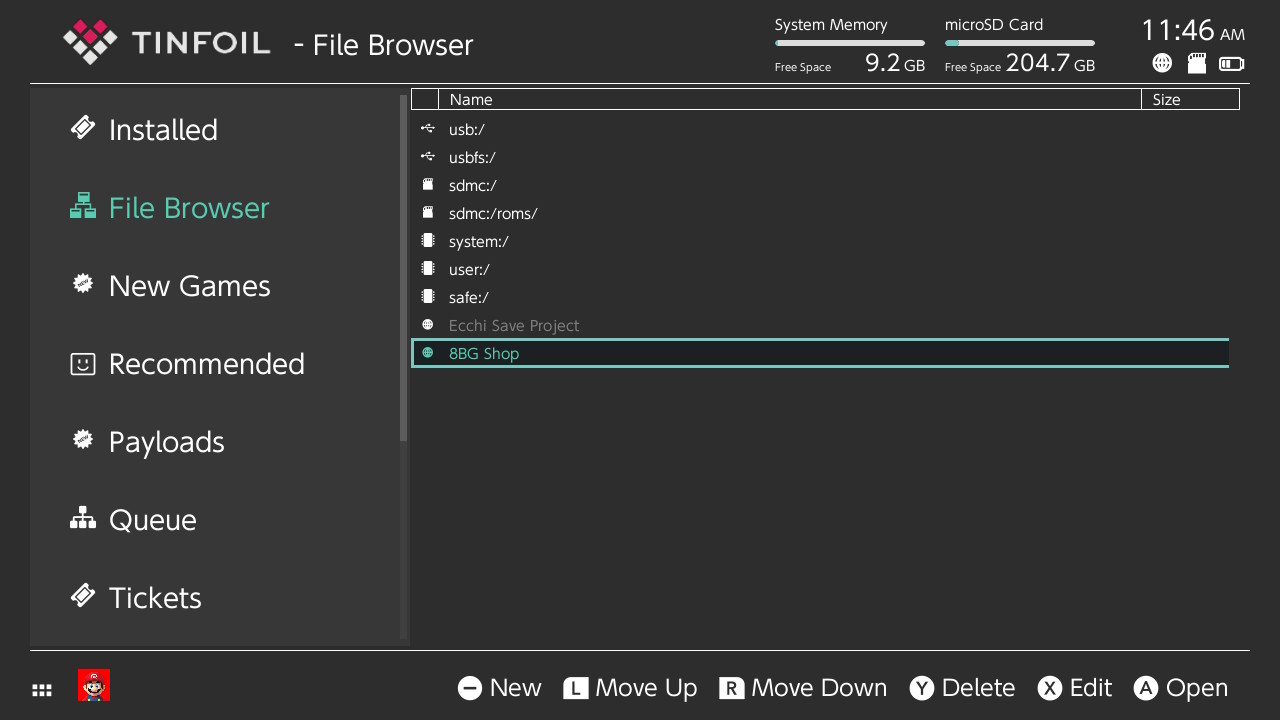Click the battery status icon

pos(1232,64)
